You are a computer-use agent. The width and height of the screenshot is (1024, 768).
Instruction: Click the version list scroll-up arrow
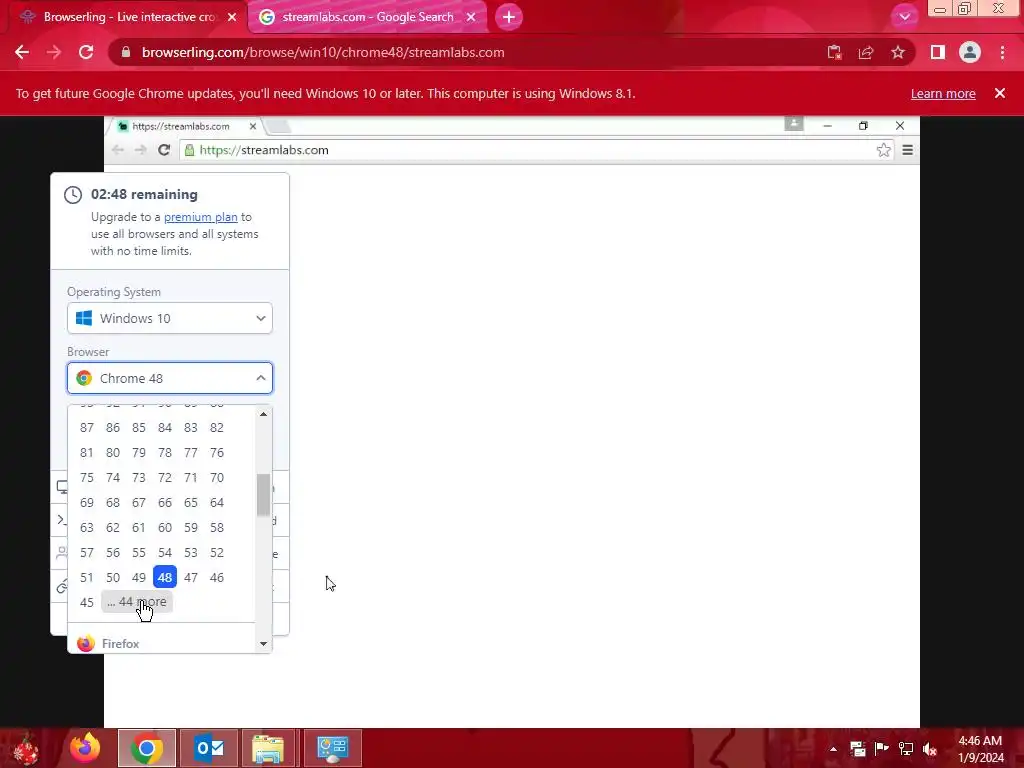coord(263,414)
